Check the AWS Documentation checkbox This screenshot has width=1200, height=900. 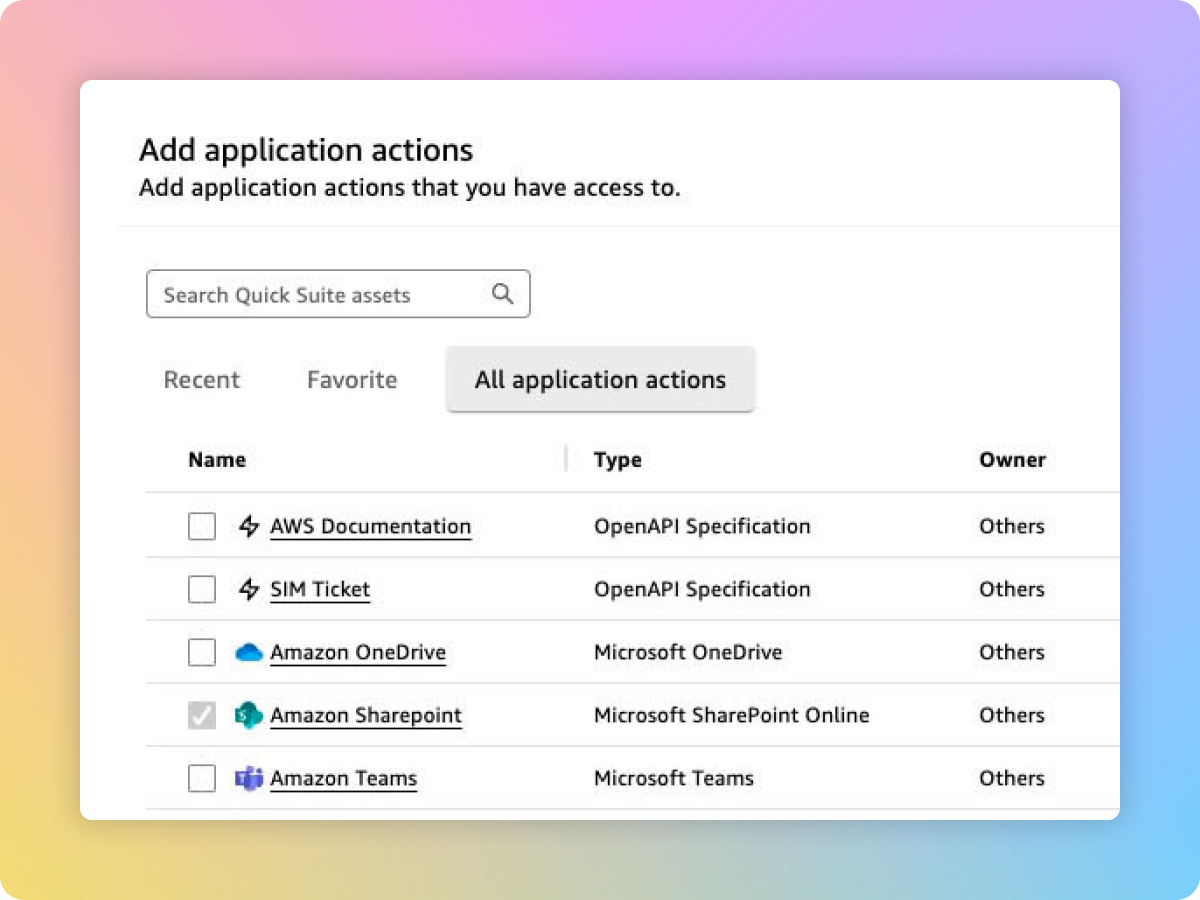(202, 526)
